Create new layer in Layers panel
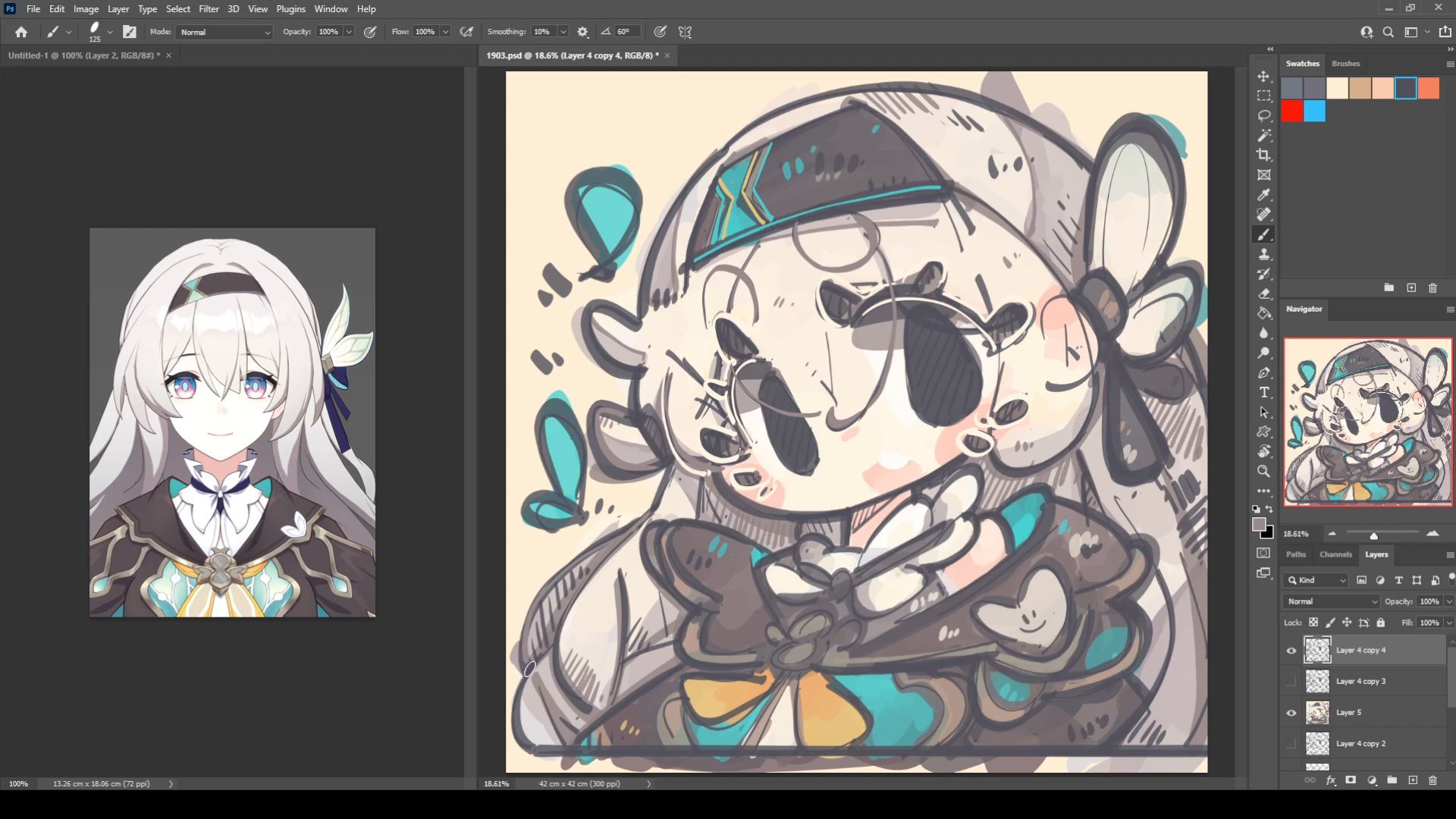Viewport: 1456px width, 819px height. point(1413,780)
